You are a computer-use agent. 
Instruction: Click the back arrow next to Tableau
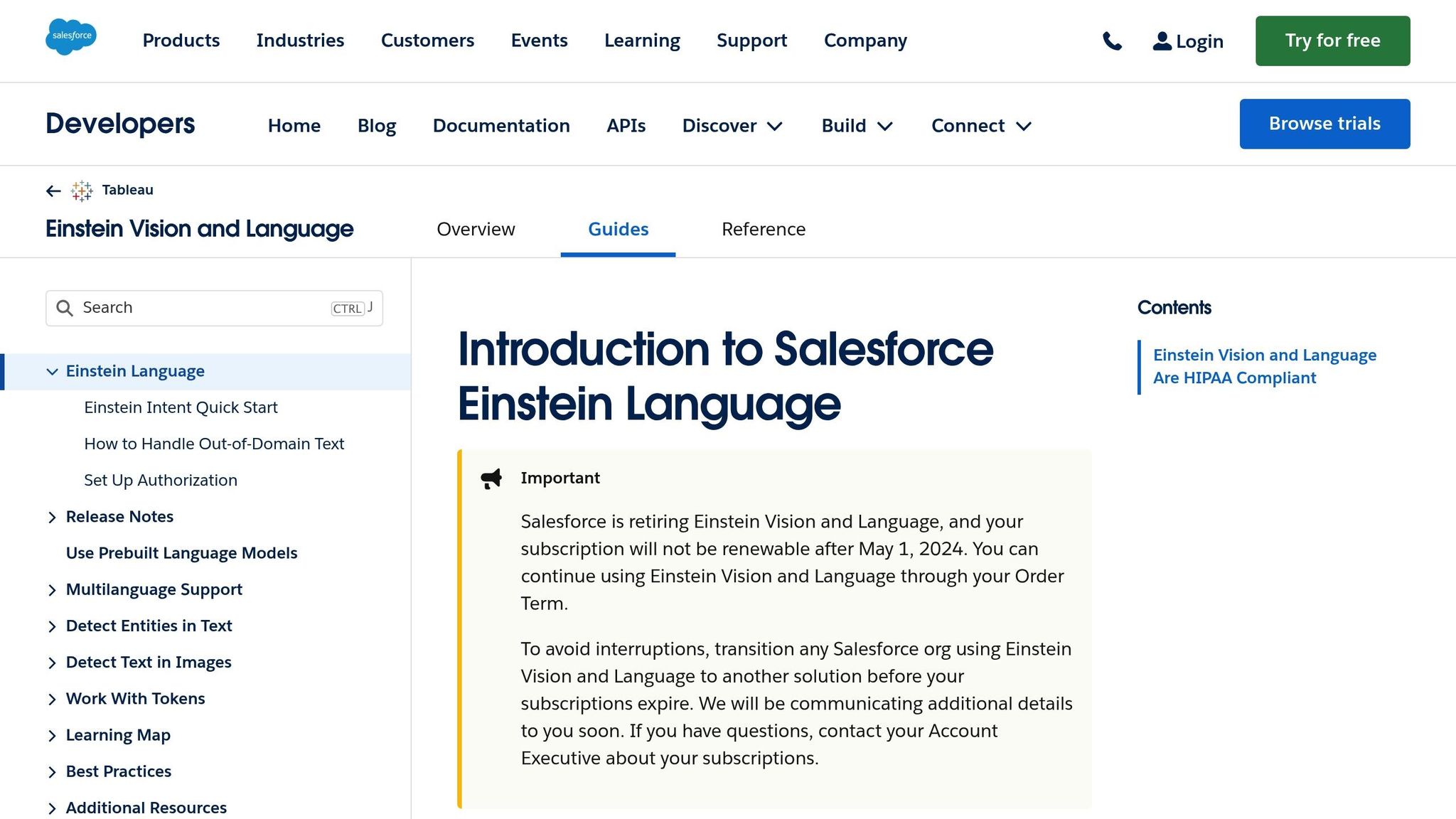tap(53, 191)
